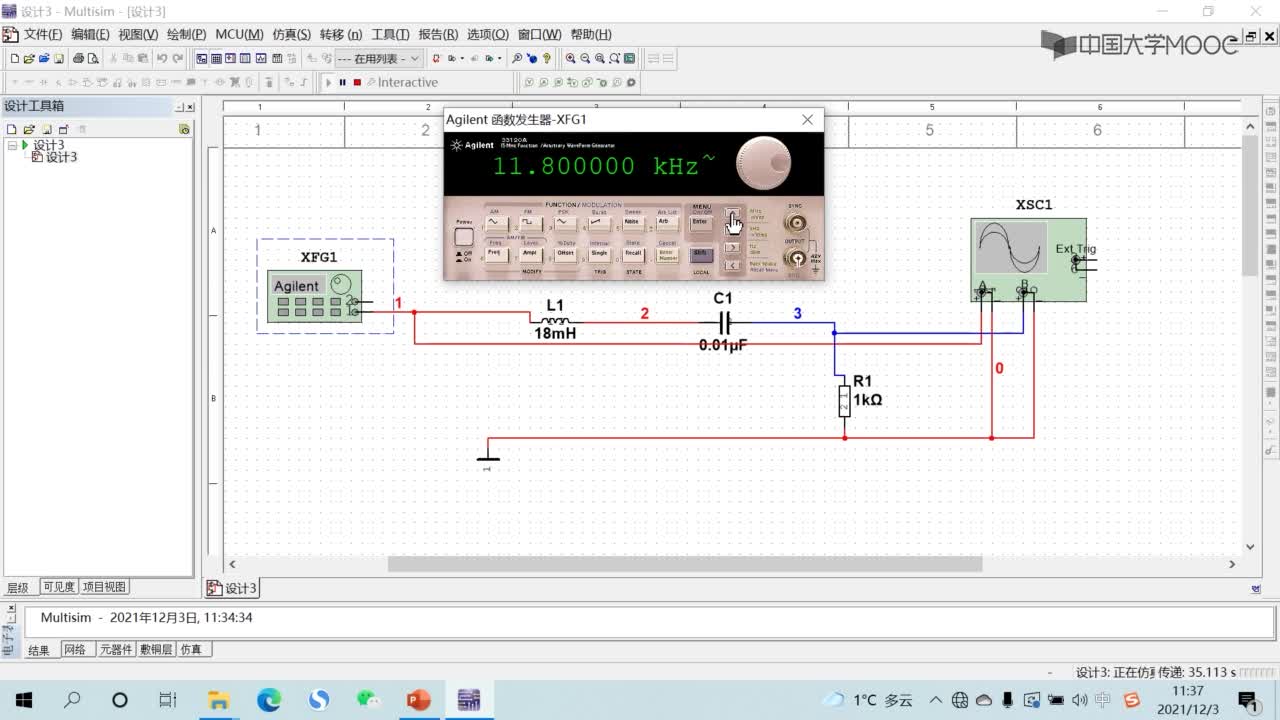Click the Open file folder icon

[x=29, y=59]
